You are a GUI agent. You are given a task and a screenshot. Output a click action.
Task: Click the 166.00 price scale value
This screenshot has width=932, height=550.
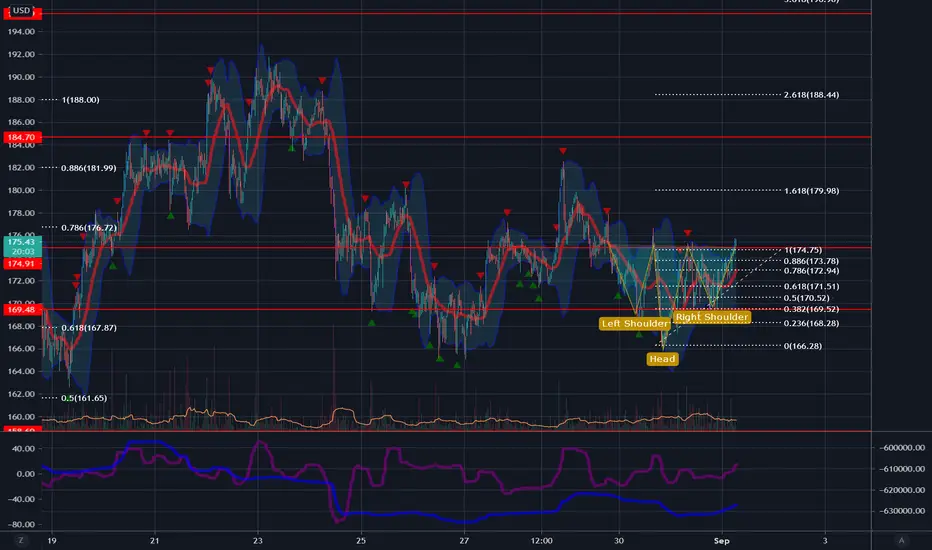[21, 348]
